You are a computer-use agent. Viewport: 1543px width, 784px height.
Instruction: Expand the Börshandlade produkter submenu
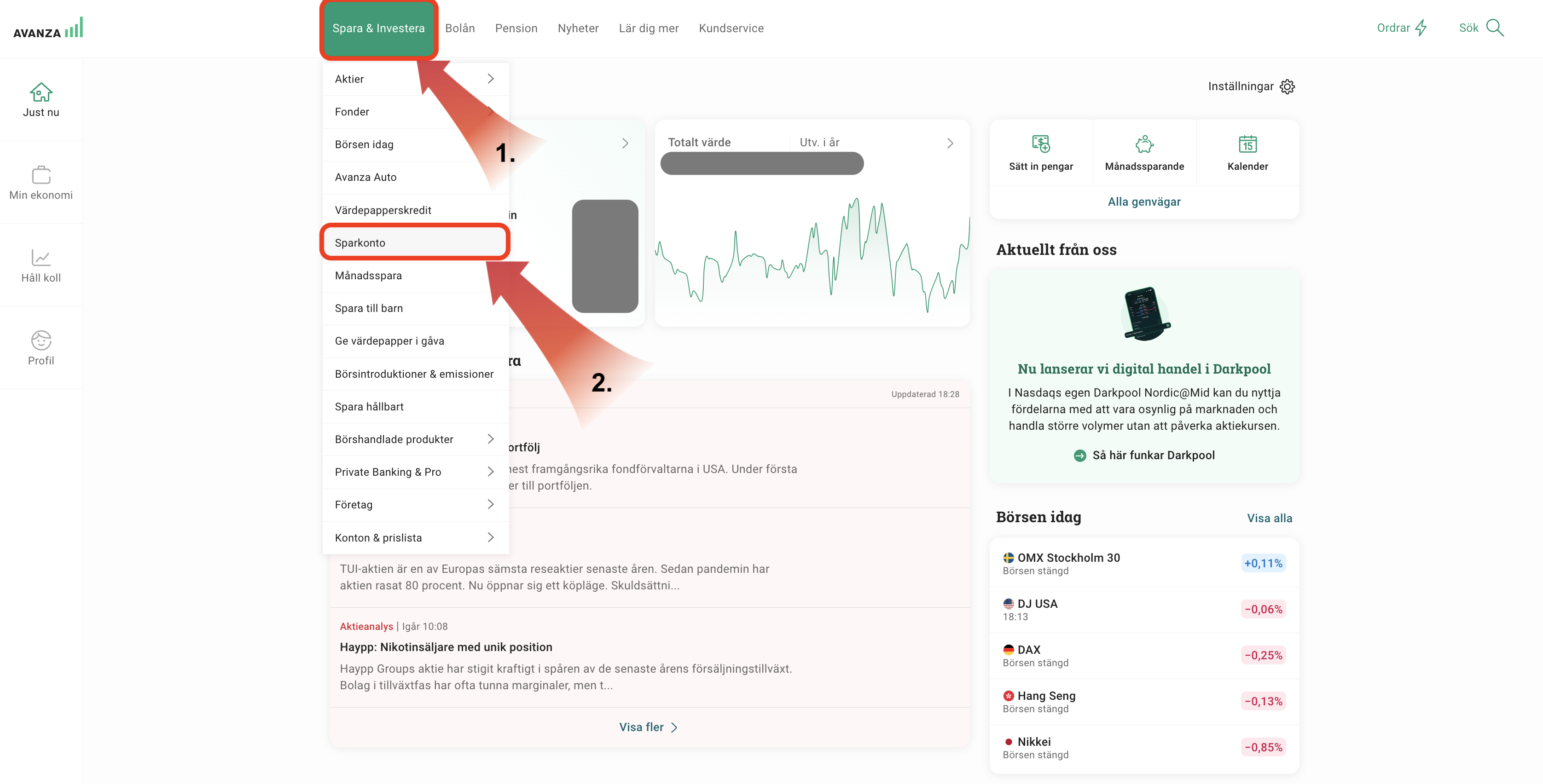click(x=490, y=439)
